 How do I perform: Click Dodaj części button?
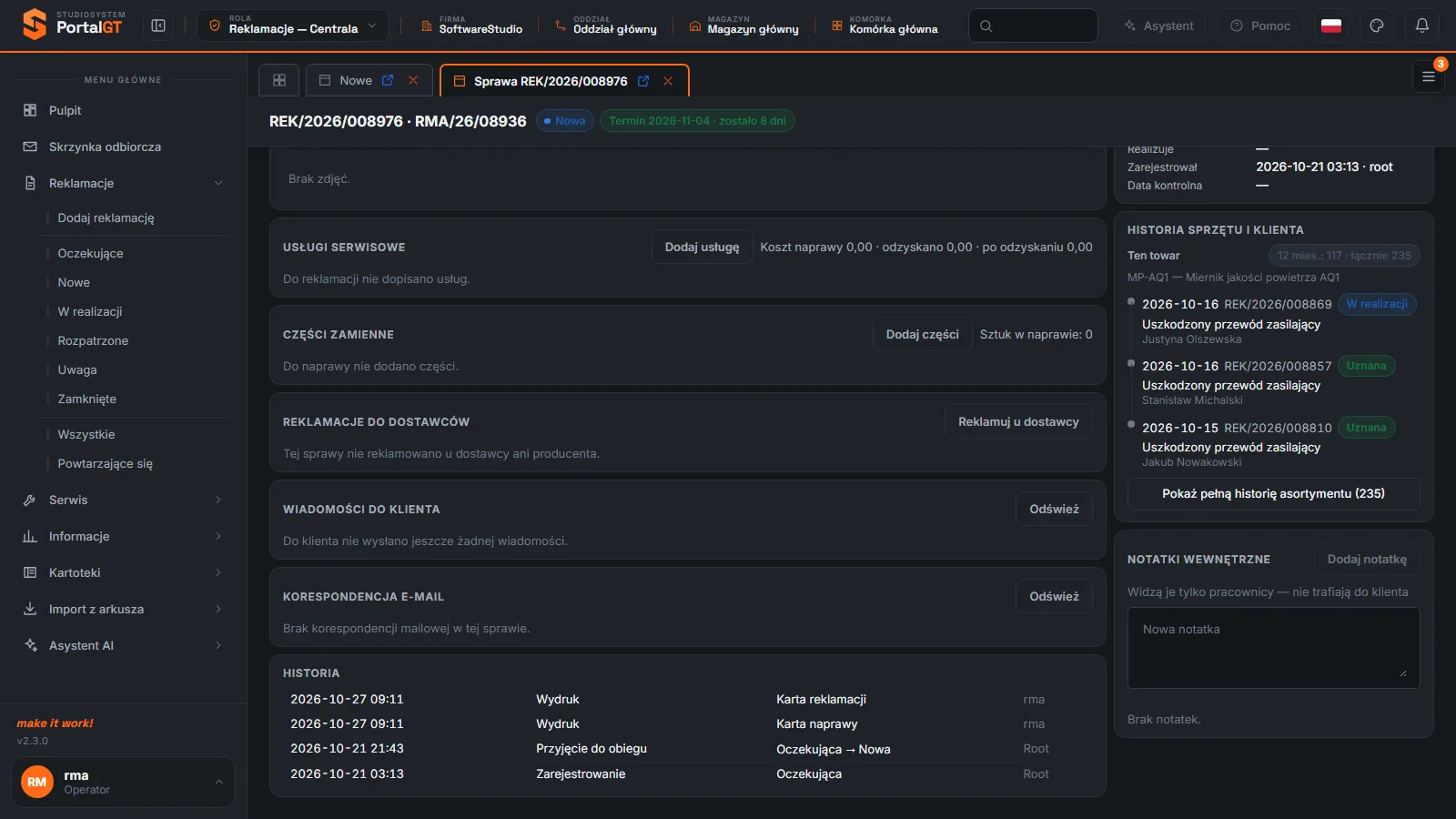coord(922,334)
